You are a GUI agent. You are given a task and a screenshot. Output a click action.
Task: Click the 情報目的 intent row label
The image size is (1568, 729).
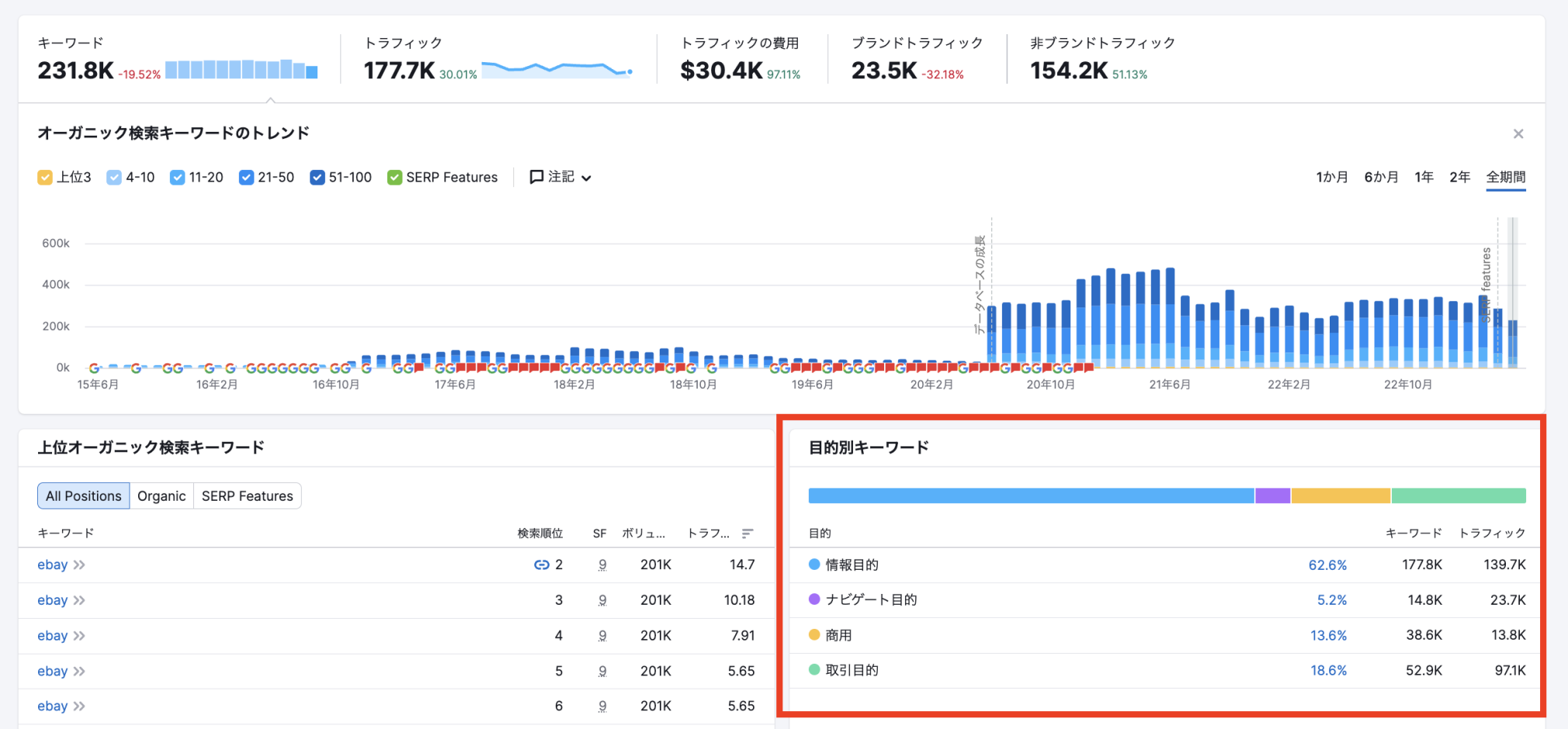click(x=852, y=564)
